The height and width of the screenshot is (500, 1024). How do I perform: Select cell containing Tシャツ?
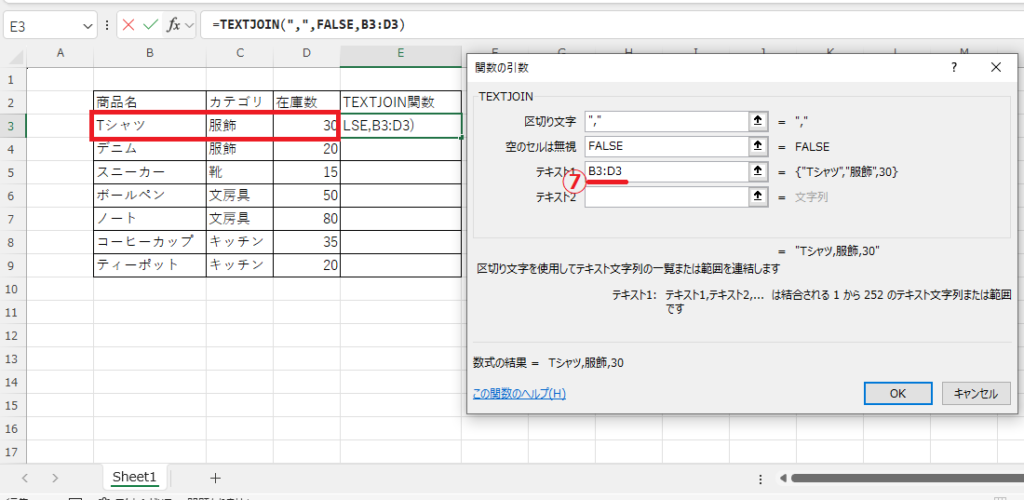click(150, 126)
